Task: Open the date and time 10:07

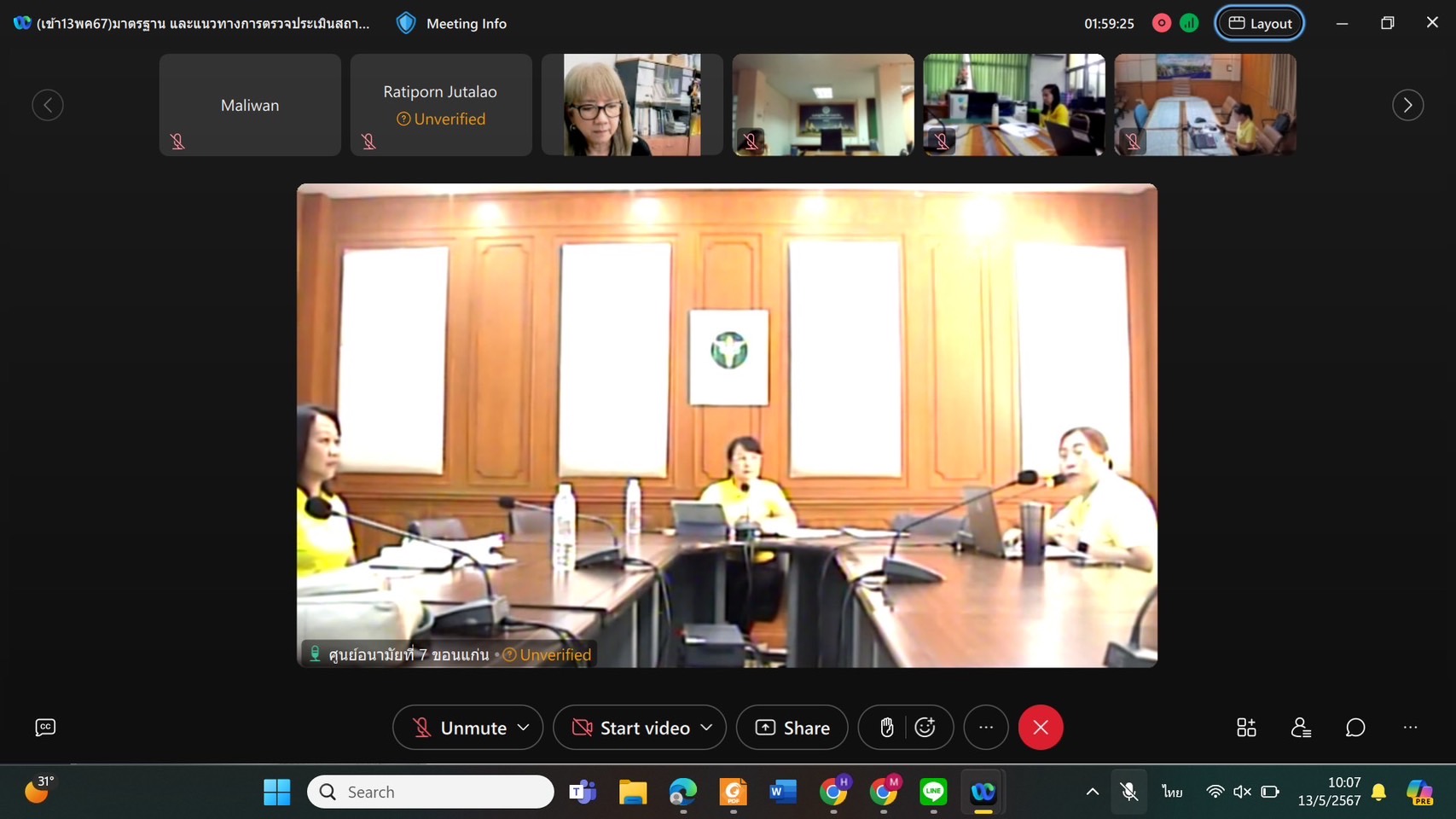Action: 1330,792
